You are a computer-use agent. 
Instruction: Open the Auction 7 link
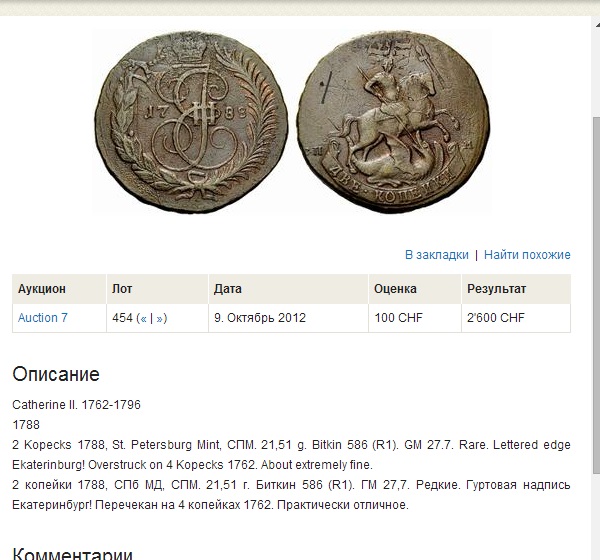click(42, 318)
